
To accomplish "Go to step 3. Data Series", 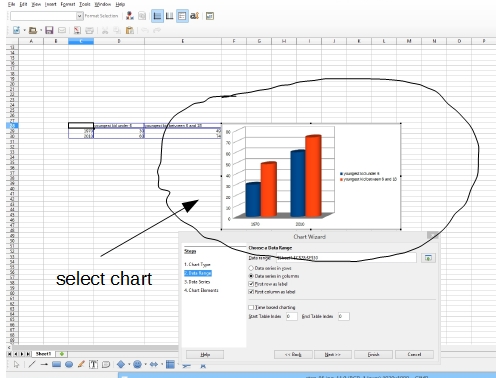I will (x=197, y=282).
